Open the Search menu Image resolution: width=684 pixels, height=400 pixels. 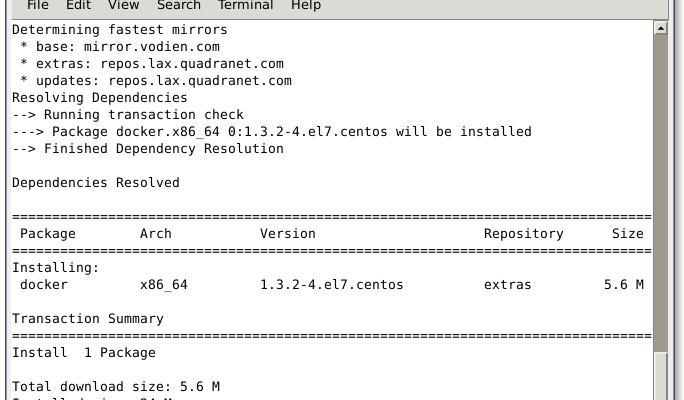coord(179,5)
